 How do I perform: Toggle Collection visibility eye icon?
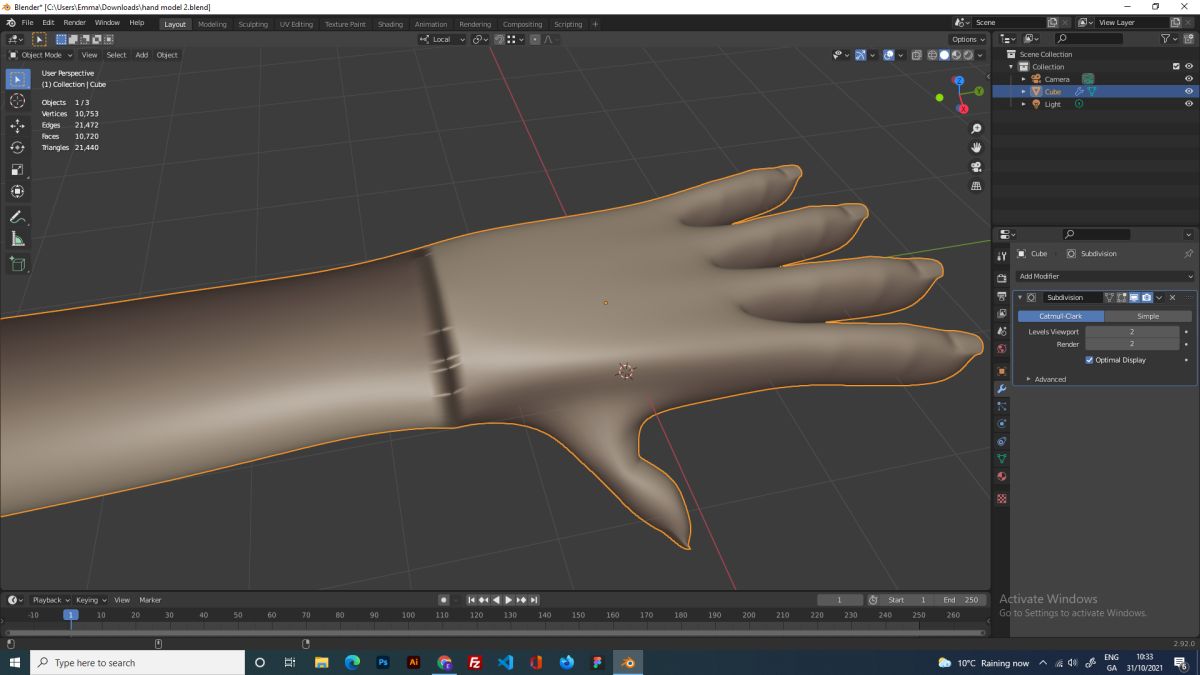point(1189,67)
